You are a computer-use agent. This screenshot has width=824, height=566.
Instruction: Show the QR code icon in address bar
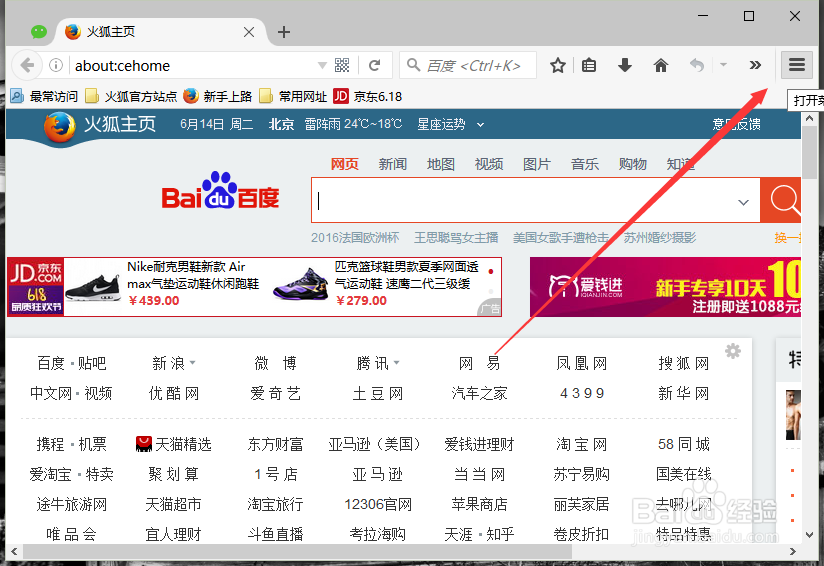(342, 65)
